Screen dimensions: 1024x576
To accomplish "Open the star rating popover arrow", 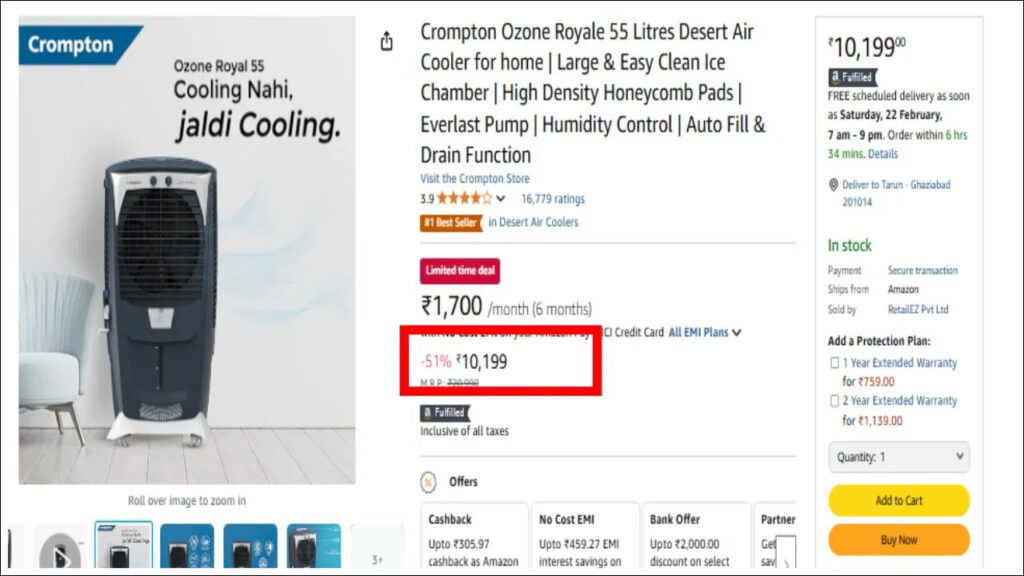I will click(x=501, y=198).
